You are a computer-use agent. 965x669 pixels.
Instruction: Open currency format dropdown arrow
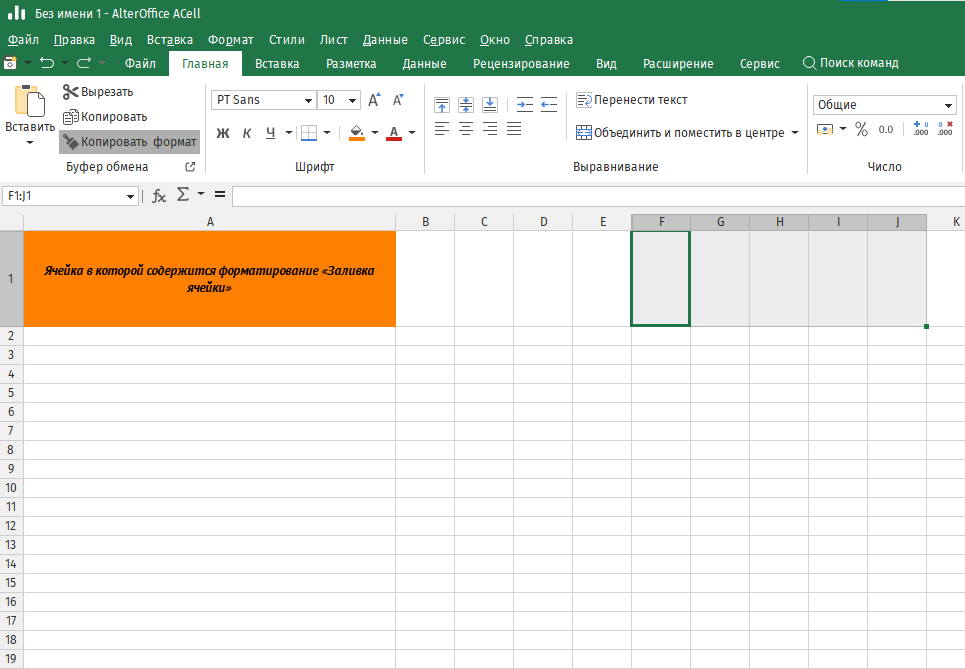click(x=843, y=129)
